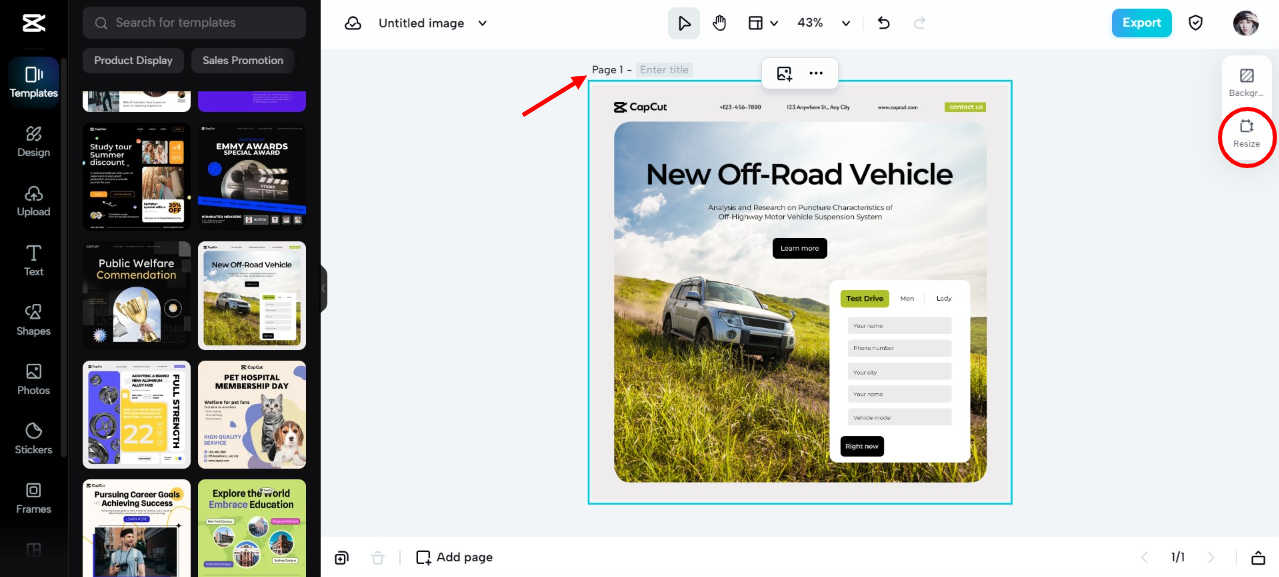This screenshot has width=1279, height=577.
Task: Click the add image icon above the canvas
Action: (784, 73)
